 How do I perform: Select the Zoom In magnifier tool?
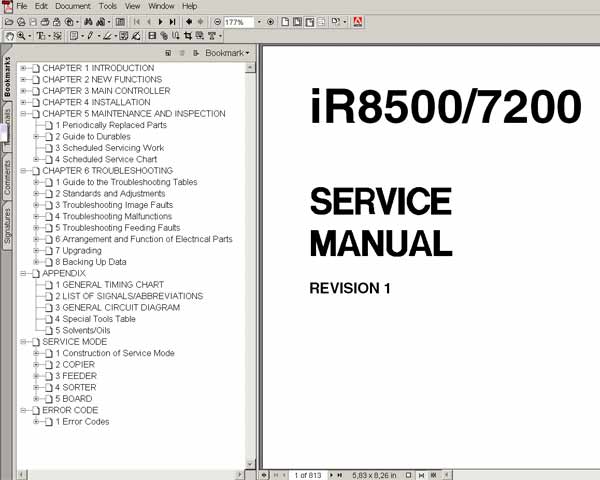[x=21, y=36]
